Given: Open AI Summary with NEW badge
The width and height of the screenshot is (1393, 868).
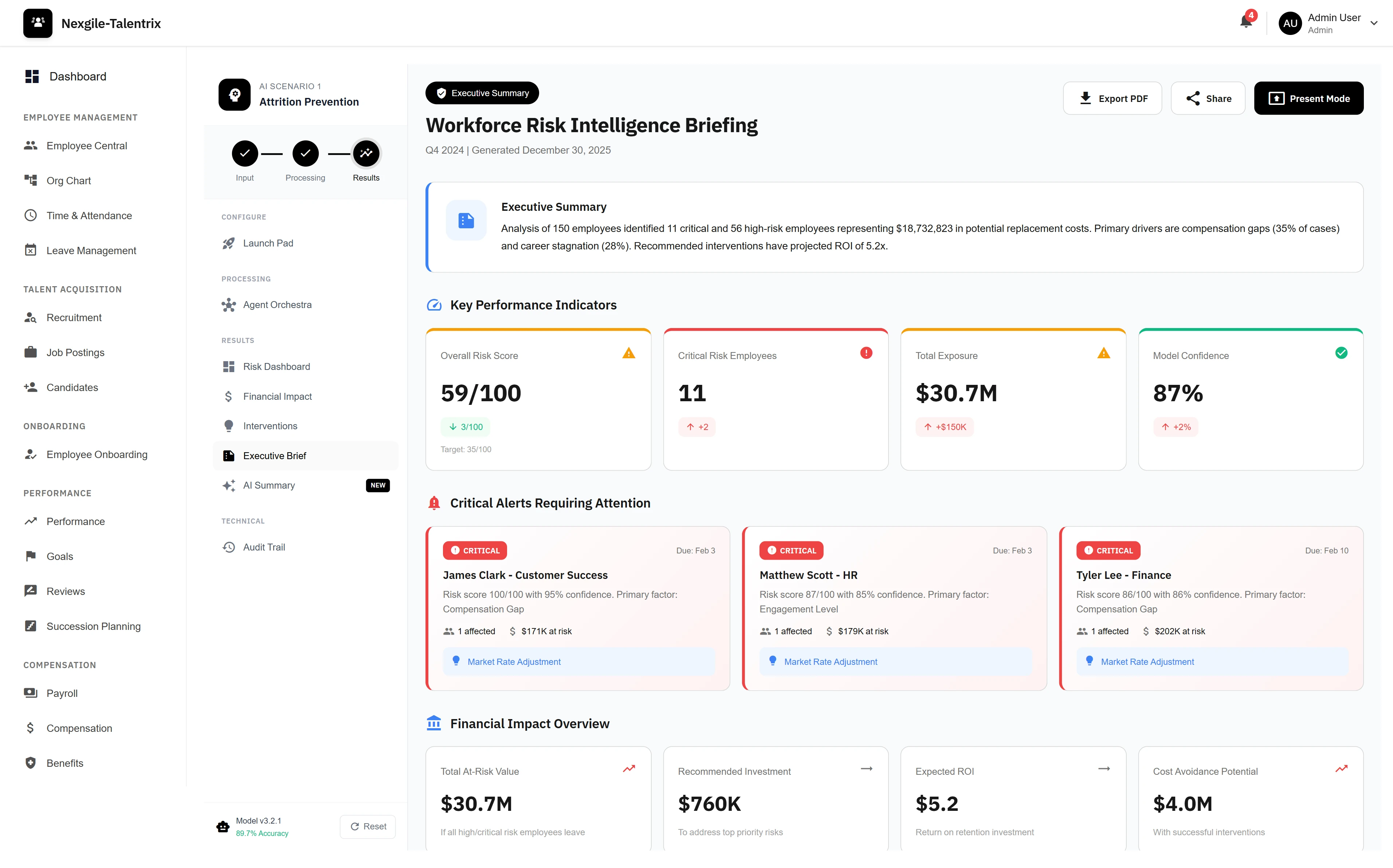Looking at the screenshot, I should (269, 486).
